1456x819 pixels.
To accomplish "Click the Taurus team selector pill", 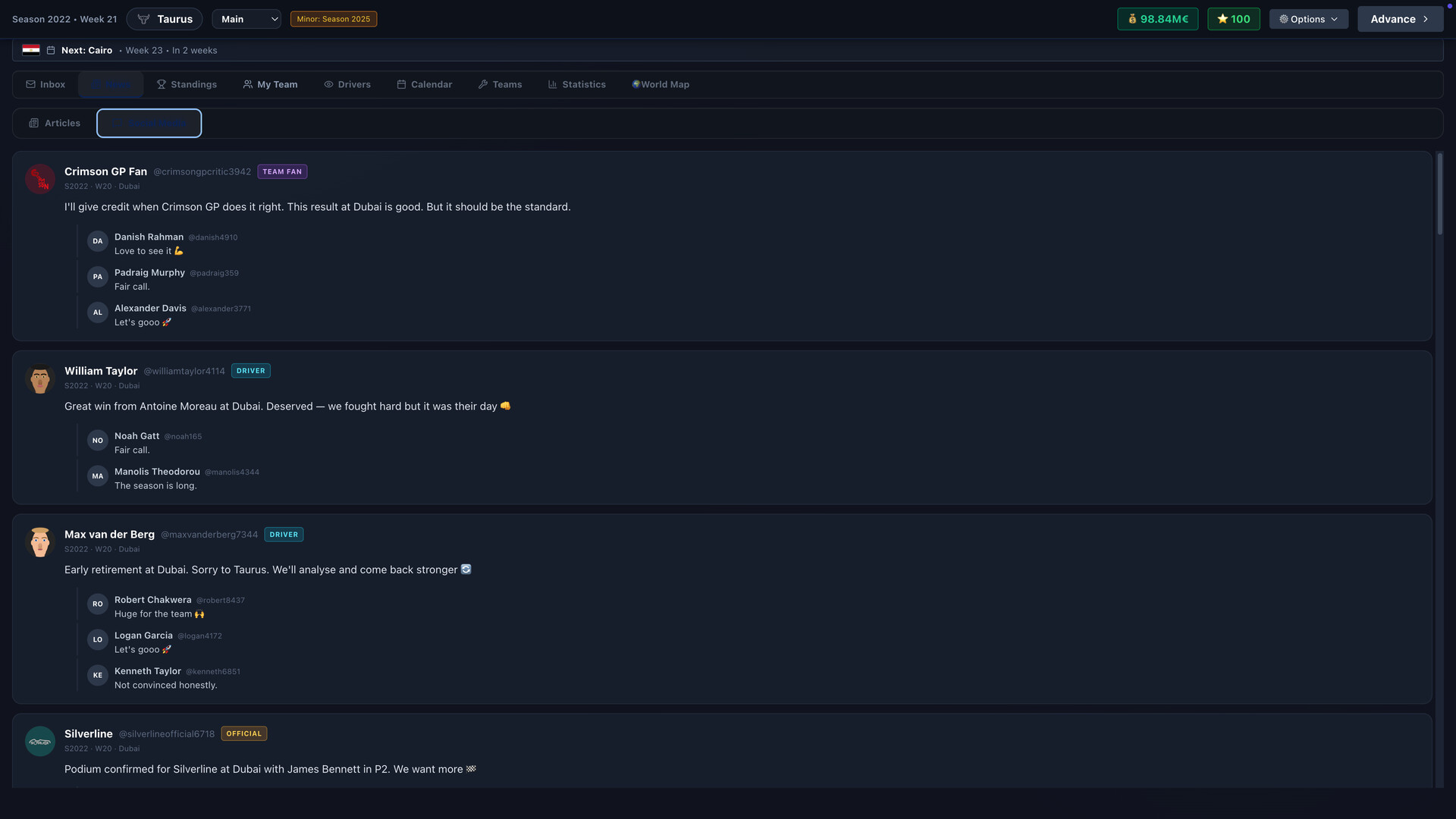I will click(x=165, y=19).
